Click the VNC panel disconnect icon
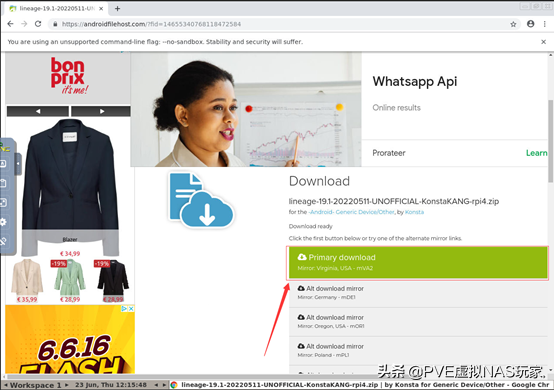The height and width of the screenshot is (390, 554). tap(3, 241)
